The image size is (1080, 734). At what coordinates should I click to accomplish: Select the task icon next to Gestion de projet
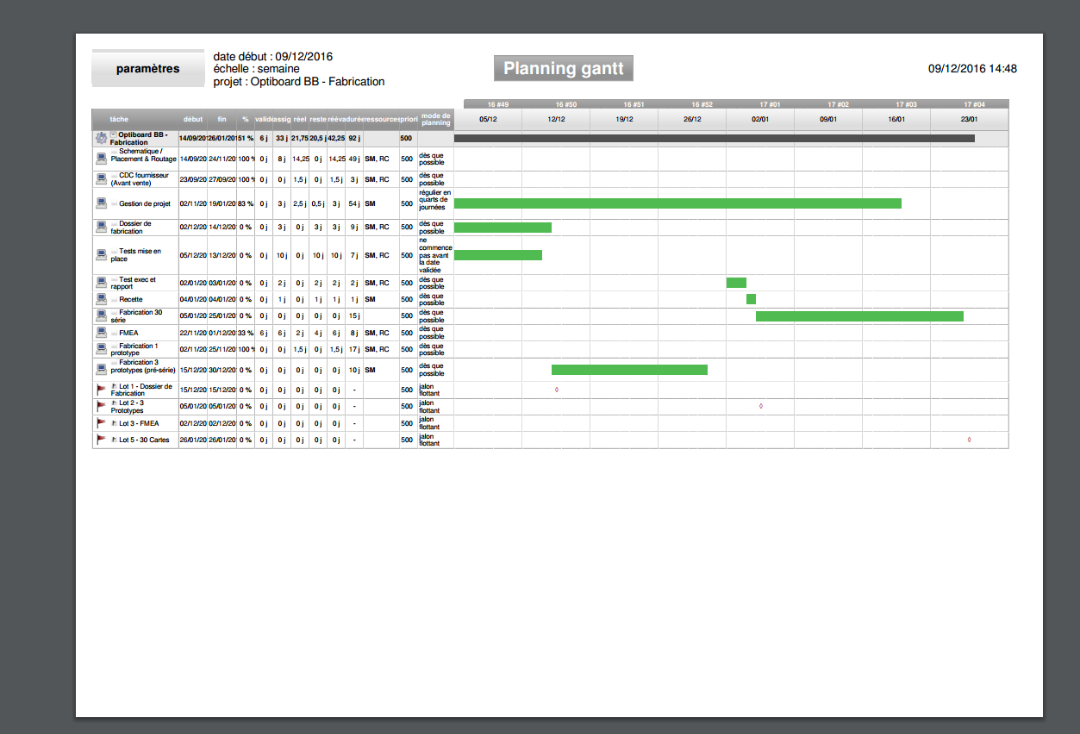(x=101, y=203)
